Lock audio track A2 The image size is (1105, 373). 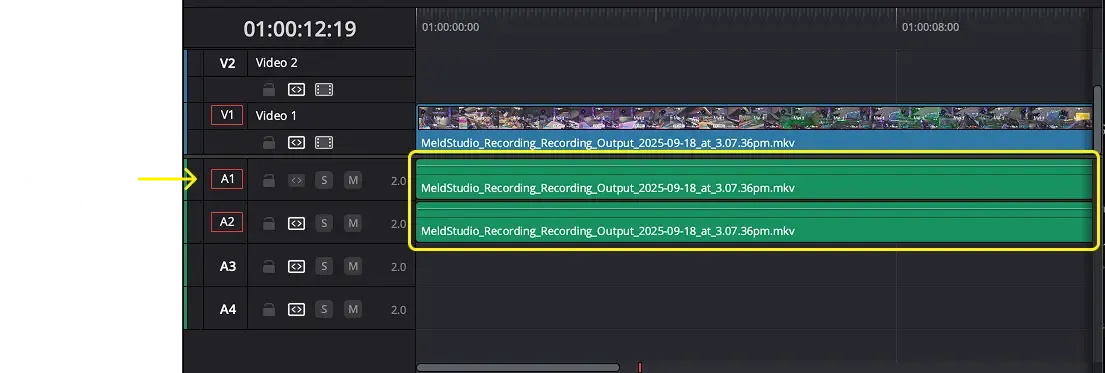click(x=268, y=224)
